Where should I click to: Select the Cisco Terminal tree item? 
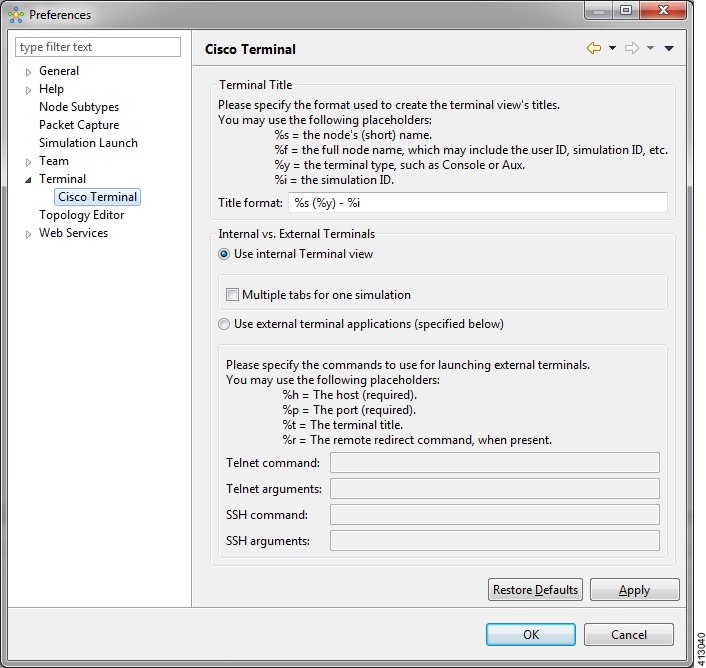(x=97, y=197)
